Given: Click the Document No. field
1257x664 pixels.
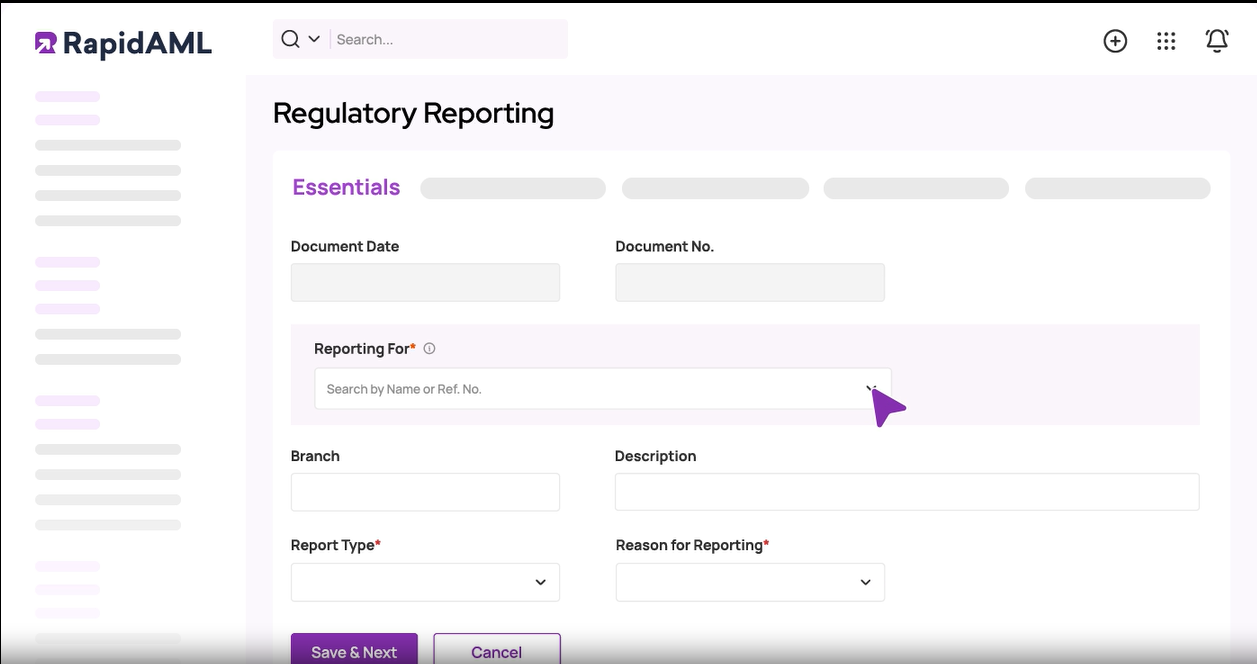Looking at the screenshot, I should click(749, 282).
